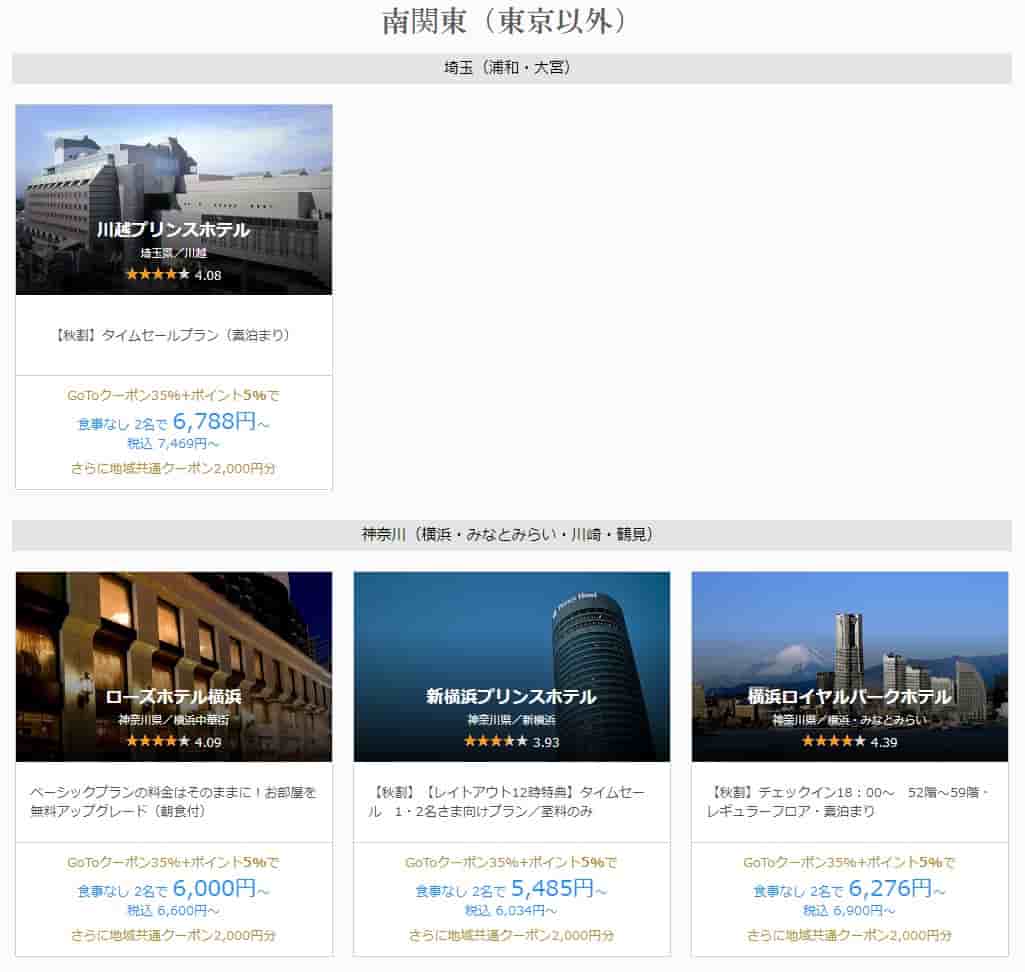Open the ローズホテル横浜 photo

(x=174, y=667)
